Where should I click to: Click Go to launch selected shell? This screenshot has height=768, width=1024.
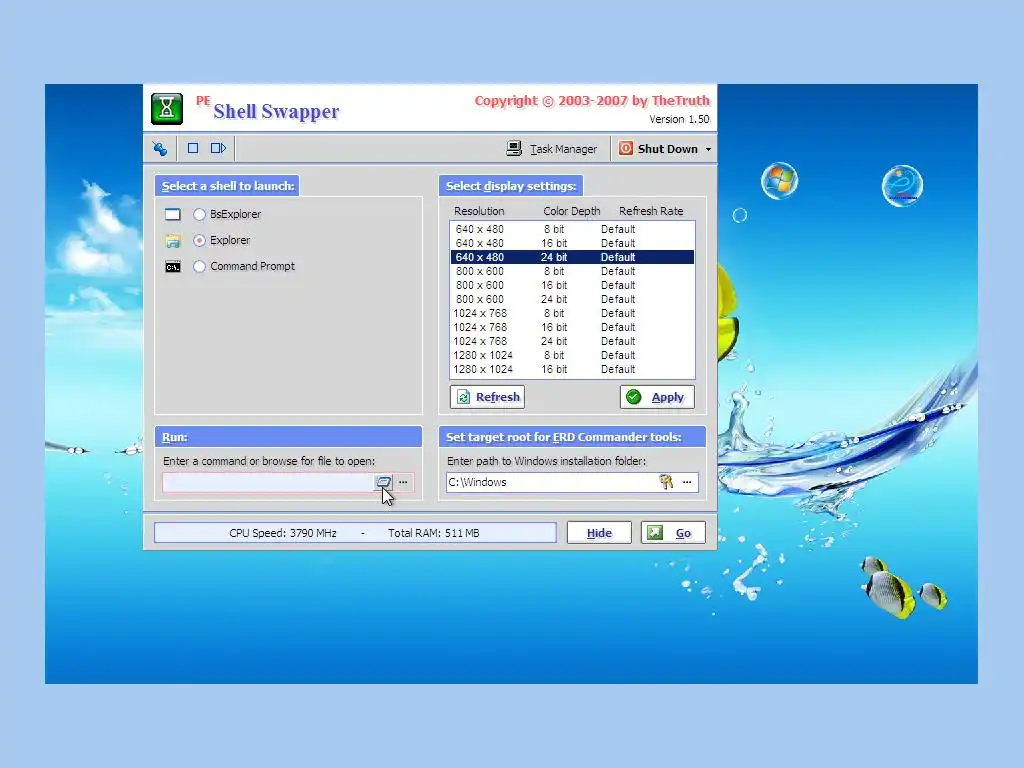673,533
